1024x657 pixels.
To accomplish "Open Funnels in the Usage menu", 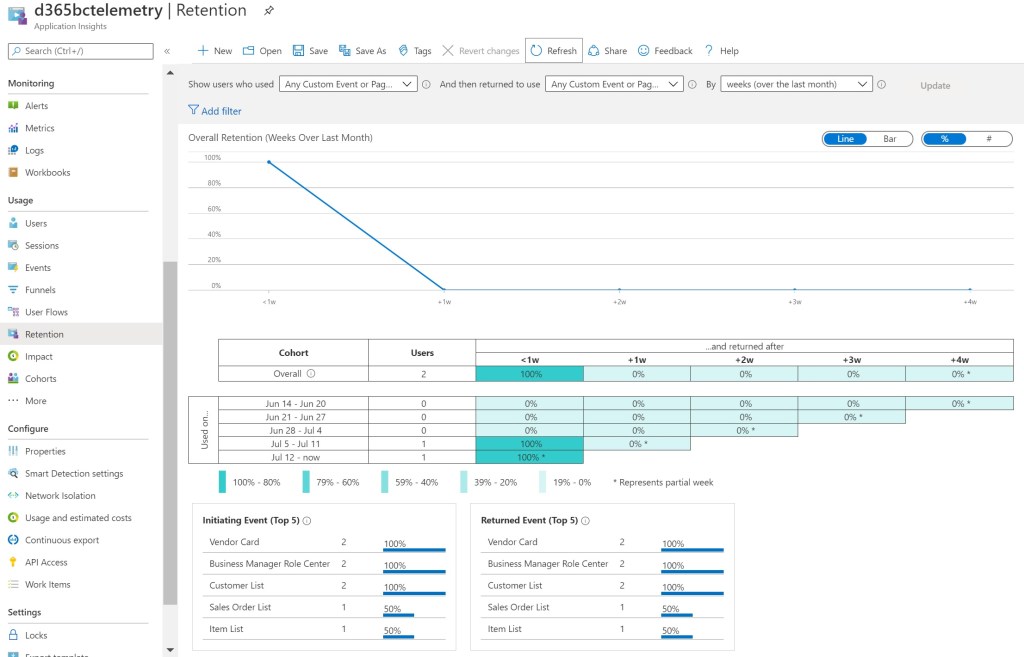I will (x=40, y=290).
